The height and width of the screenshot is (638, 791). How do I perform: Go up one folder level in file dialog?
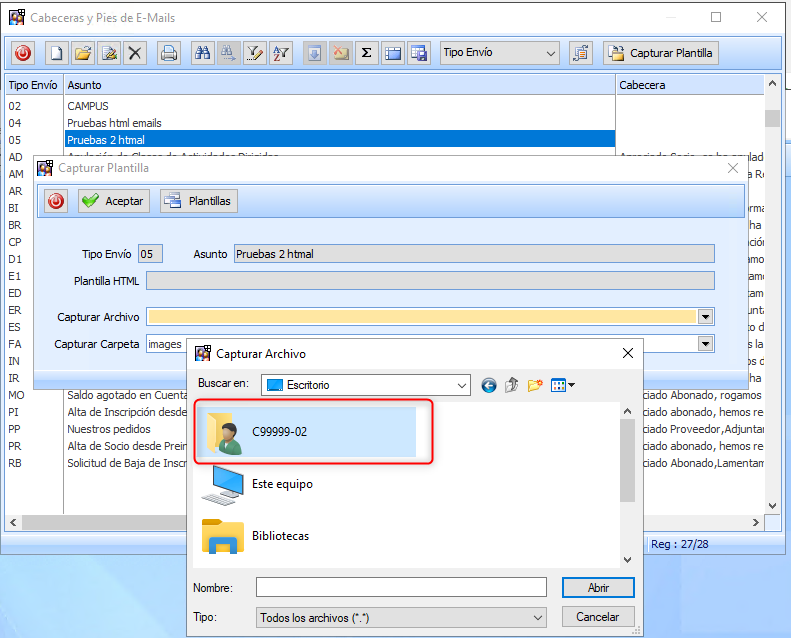512,385
